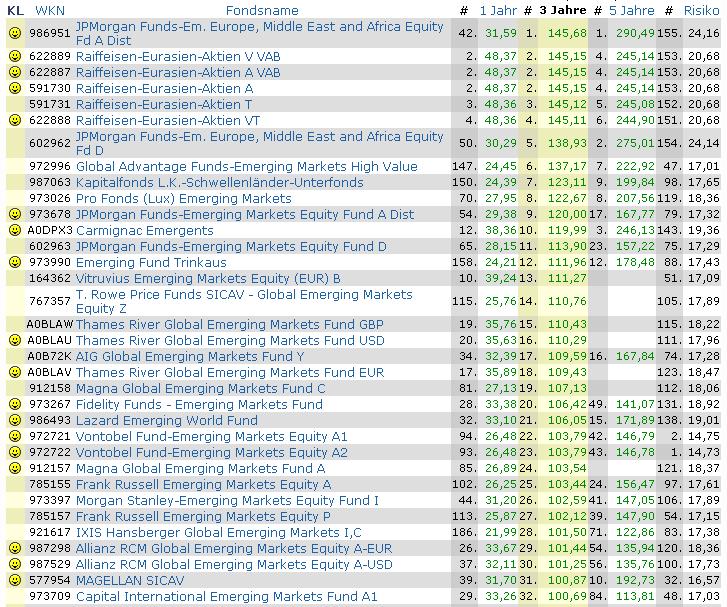Click smiley icon for MAGELLAN SICAV

pyautogui.click(x=15, y=580)
